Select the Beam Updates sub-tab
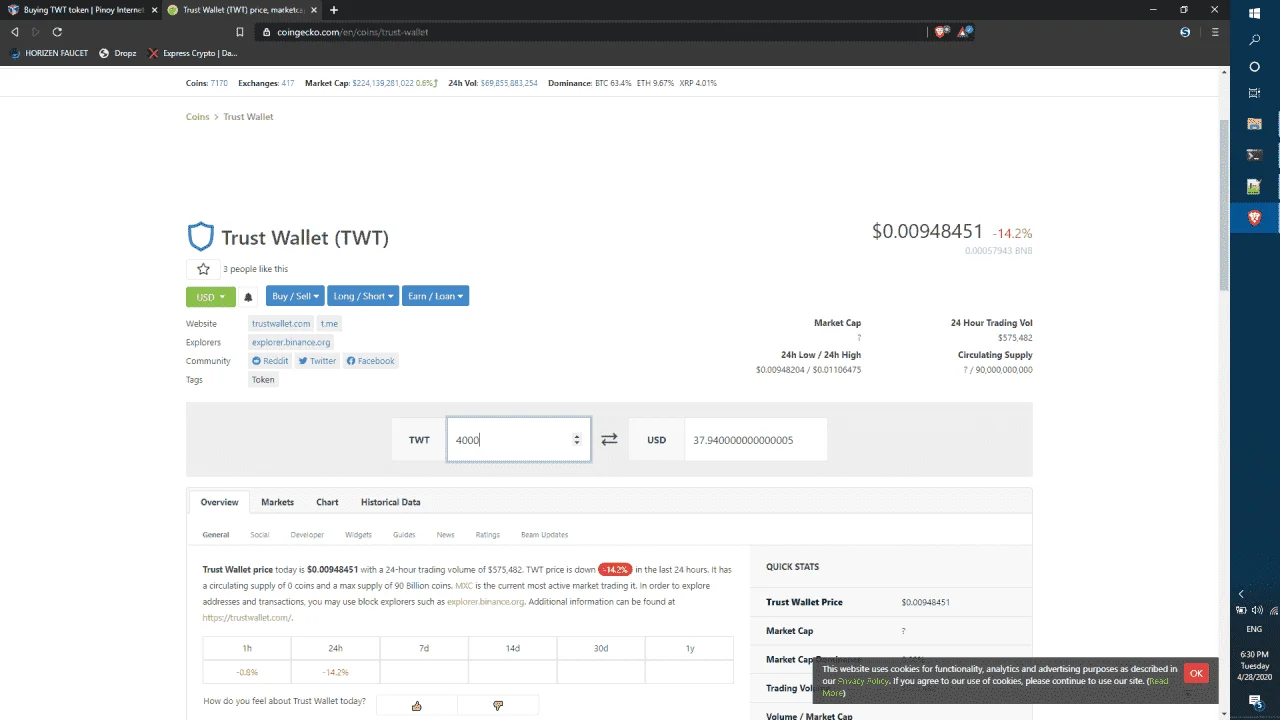The height and width of the screenshot is (720, 1280). click(x=544, y=535)
